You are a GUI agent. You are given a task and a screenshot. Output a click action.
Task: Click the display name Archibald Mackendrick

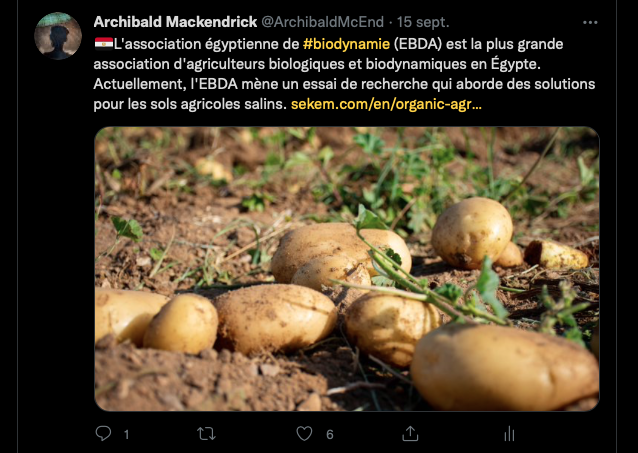tap(175, 22)
